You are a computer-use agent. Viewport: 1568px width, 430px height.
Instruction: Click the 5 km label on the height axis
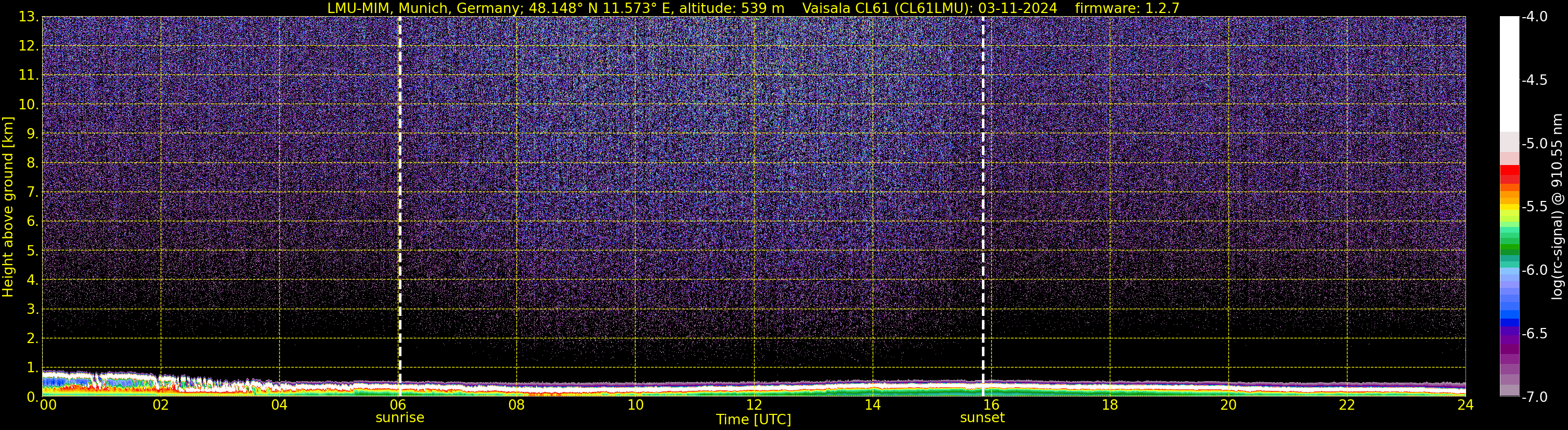(32, 251)
